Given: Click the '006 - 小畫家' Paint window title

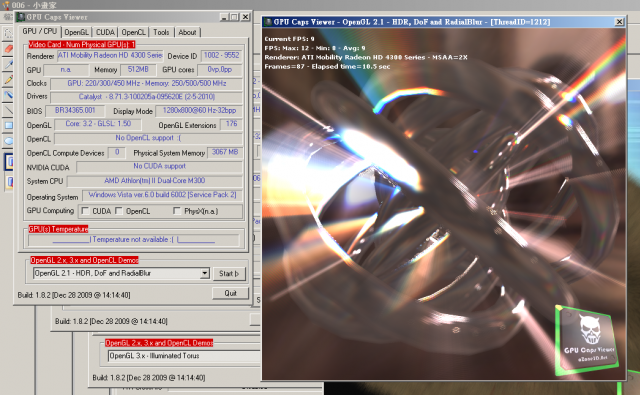Looking at the screenshot, I should click(34, 5).
